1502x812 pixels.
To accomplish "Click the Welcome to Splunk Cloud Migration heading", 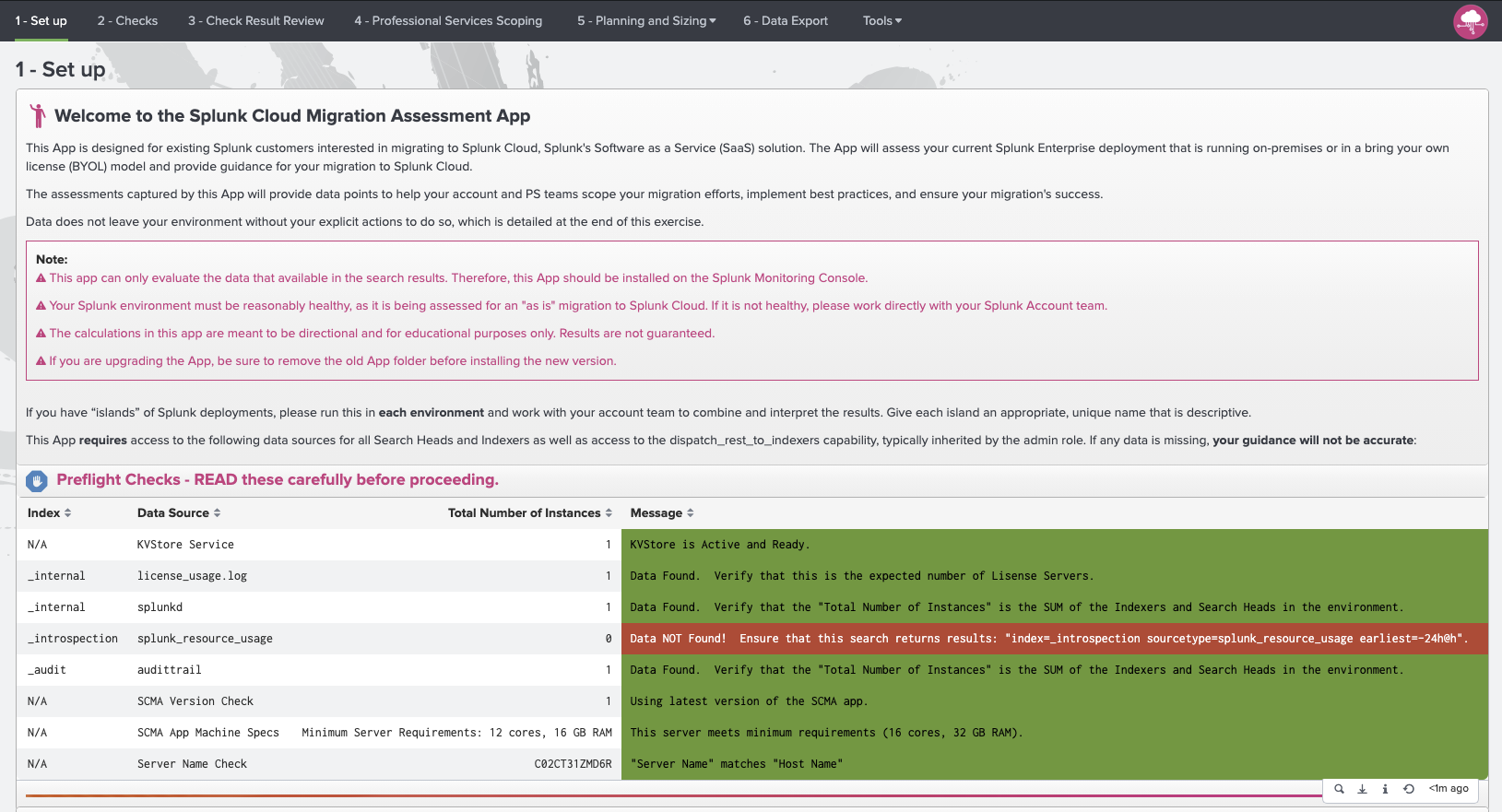I will pyautogui.click(x=292, y=116).
